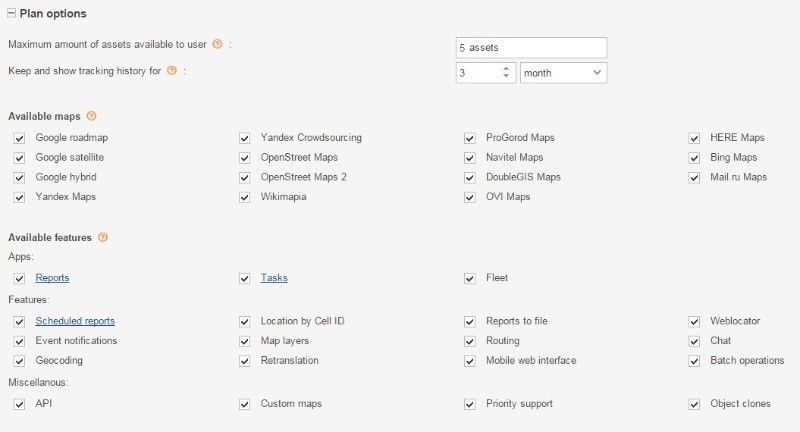Image resolution: width=800 pixels, height=432 pixels.
Task: Toggle the Weblocator feature checkbox
Action: click(x=695, y=322)
